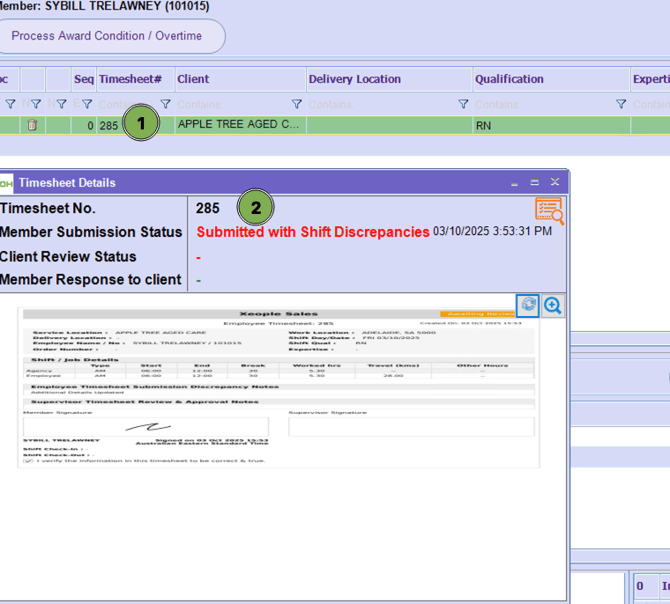Click the filter icon in the Qualification column
This screenshot has width=670, height=604.
[x=621, y=104]
